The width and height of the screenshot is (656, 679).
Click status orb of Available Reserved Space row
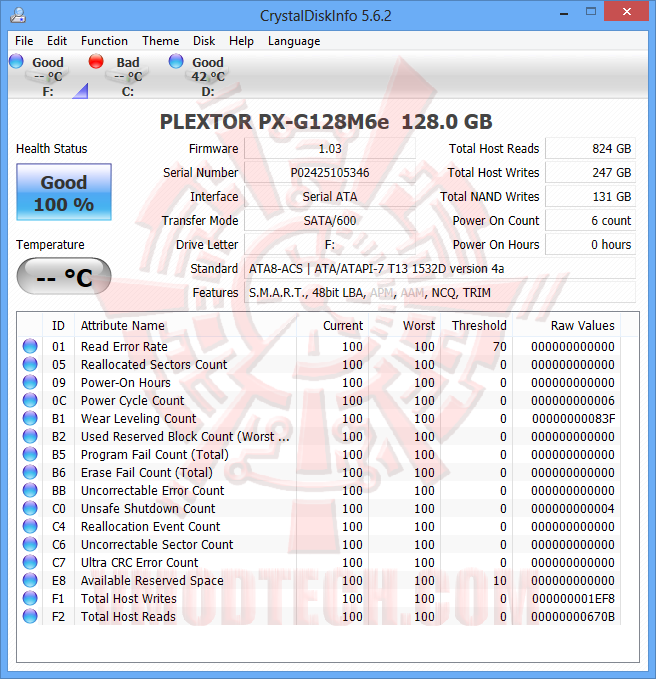pos(30,580)
